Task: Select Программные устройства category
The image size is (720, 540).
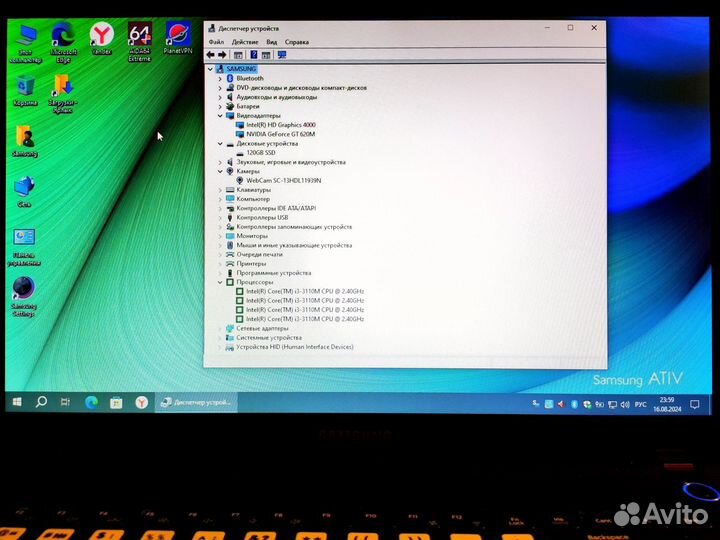Action: [x=274, y=273]
